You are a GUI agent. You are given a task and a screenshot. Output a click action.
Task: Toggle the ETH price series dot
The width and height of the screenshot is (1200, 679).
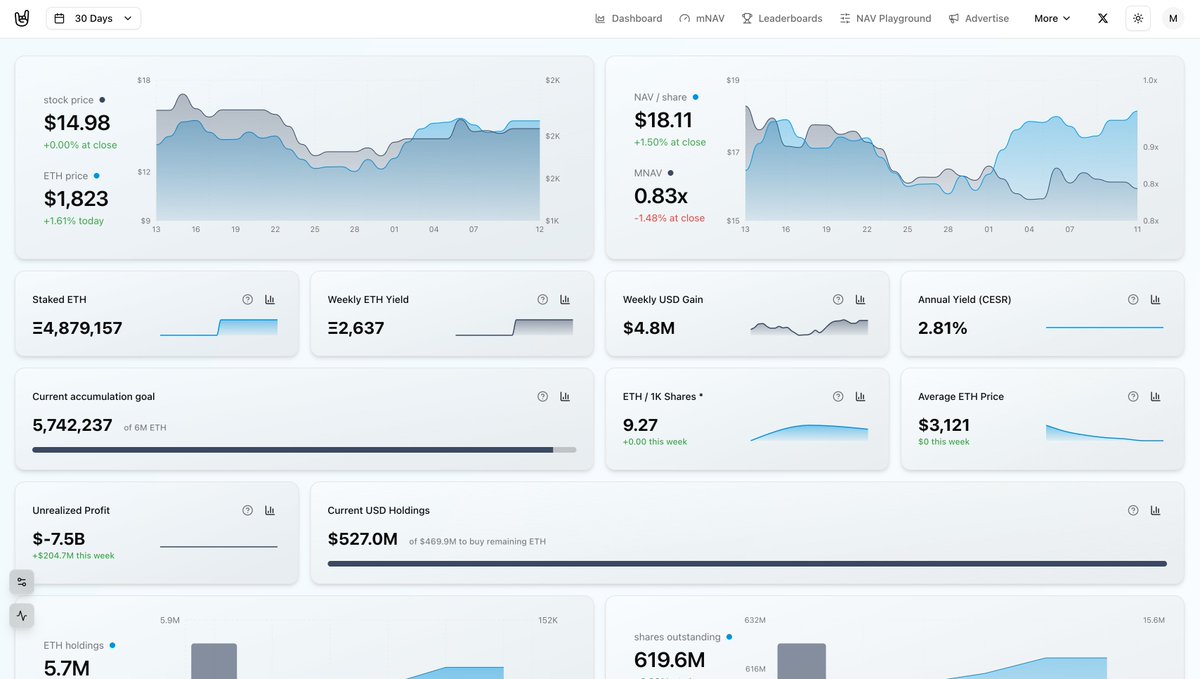point(96,176)
